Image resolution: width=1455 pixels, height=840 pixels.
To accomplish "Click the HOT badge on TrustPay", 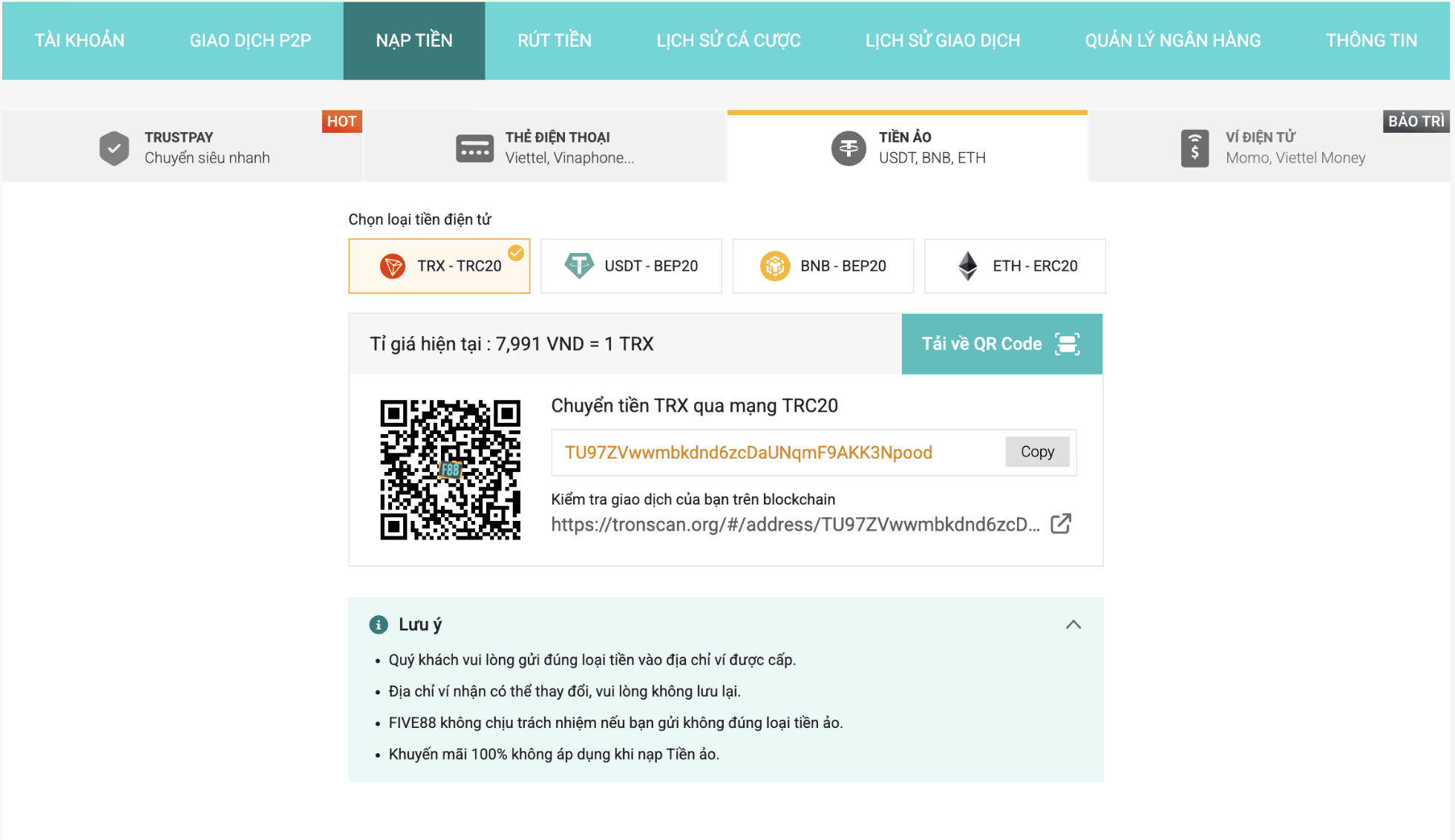I will 341,122.
